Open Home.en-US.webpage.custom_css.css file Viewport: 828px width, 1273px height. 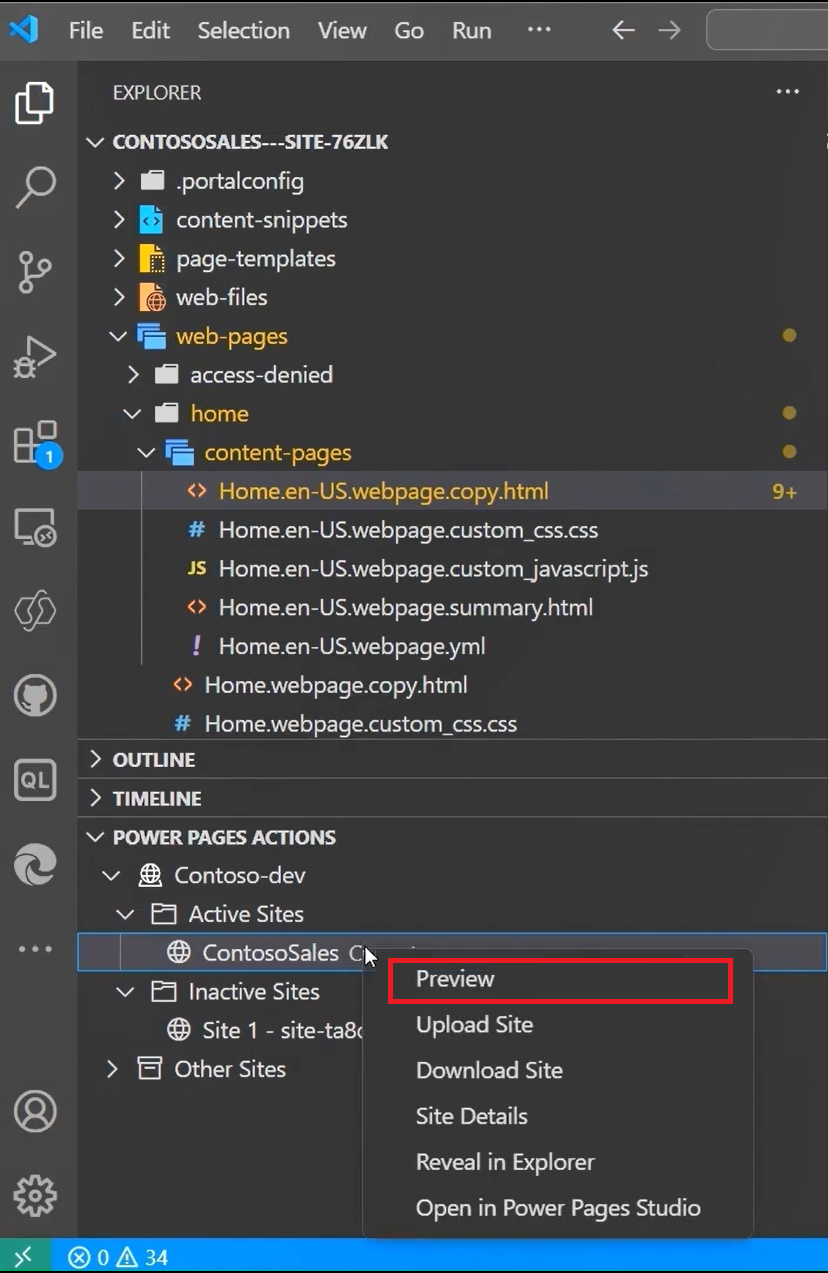coord(452,531)
